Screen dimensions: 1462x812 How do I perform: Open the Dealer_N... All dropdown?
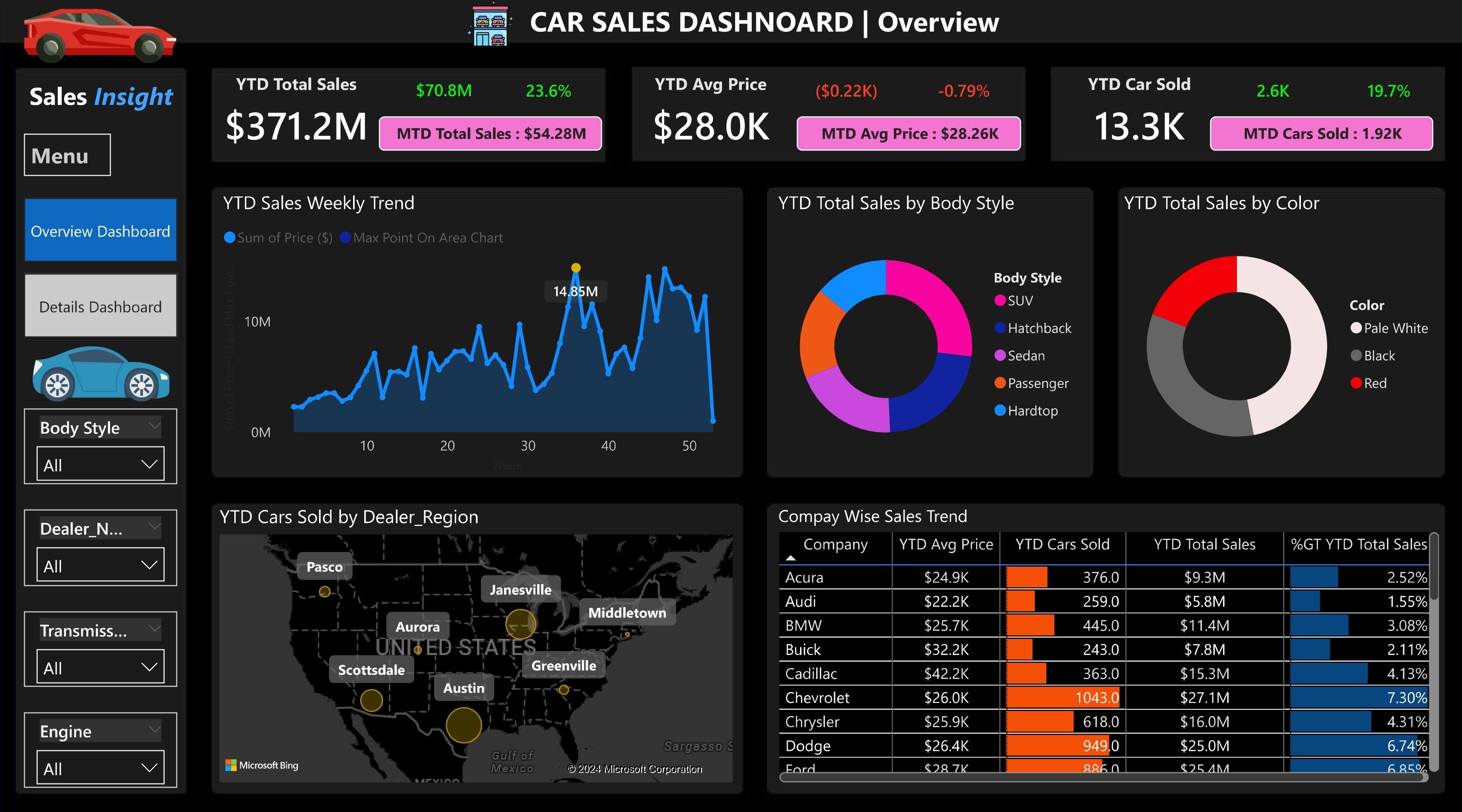pos(100,566)
